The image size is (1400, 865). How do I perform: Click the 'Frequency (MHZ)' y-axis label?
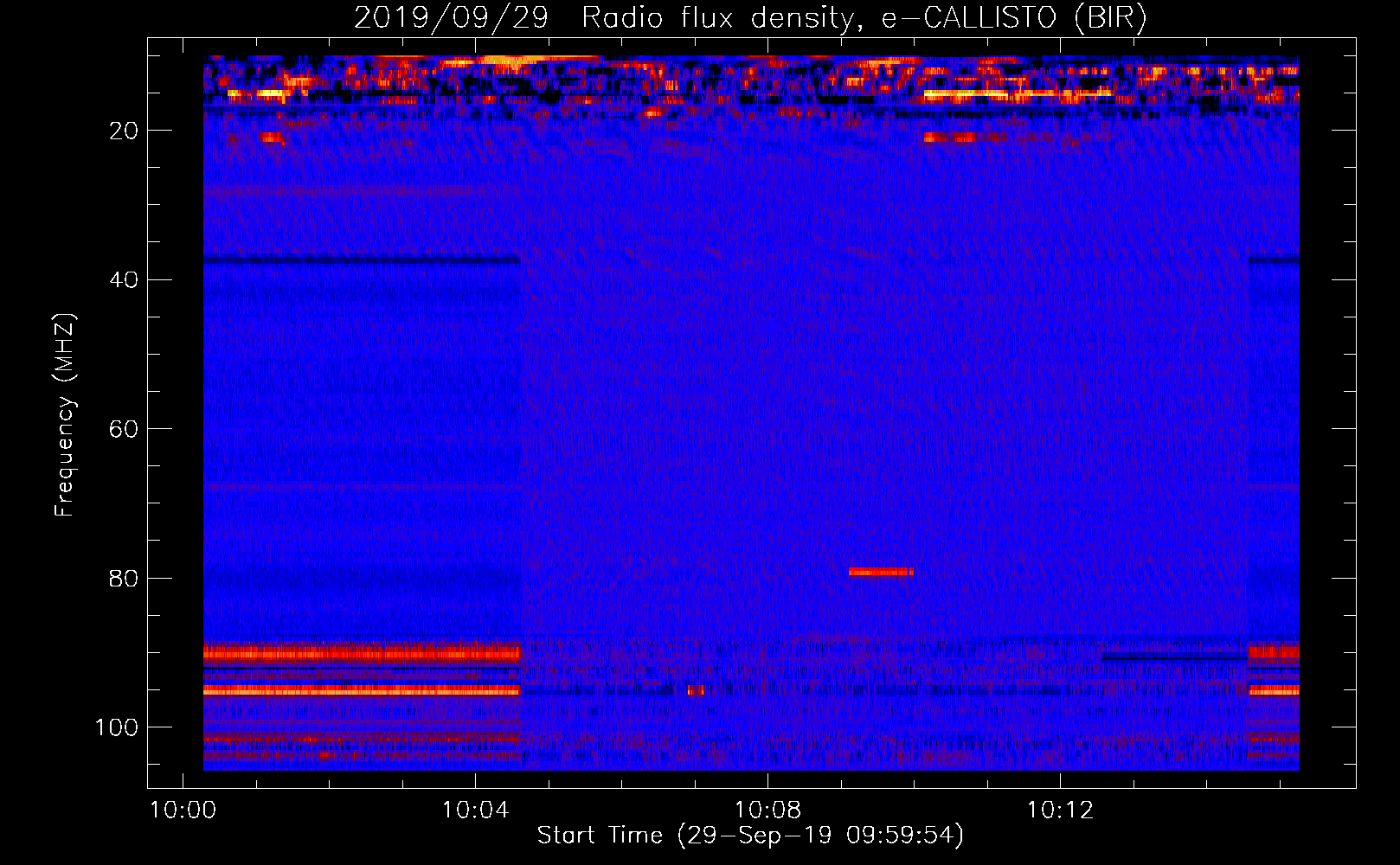(x=65, y=415)
